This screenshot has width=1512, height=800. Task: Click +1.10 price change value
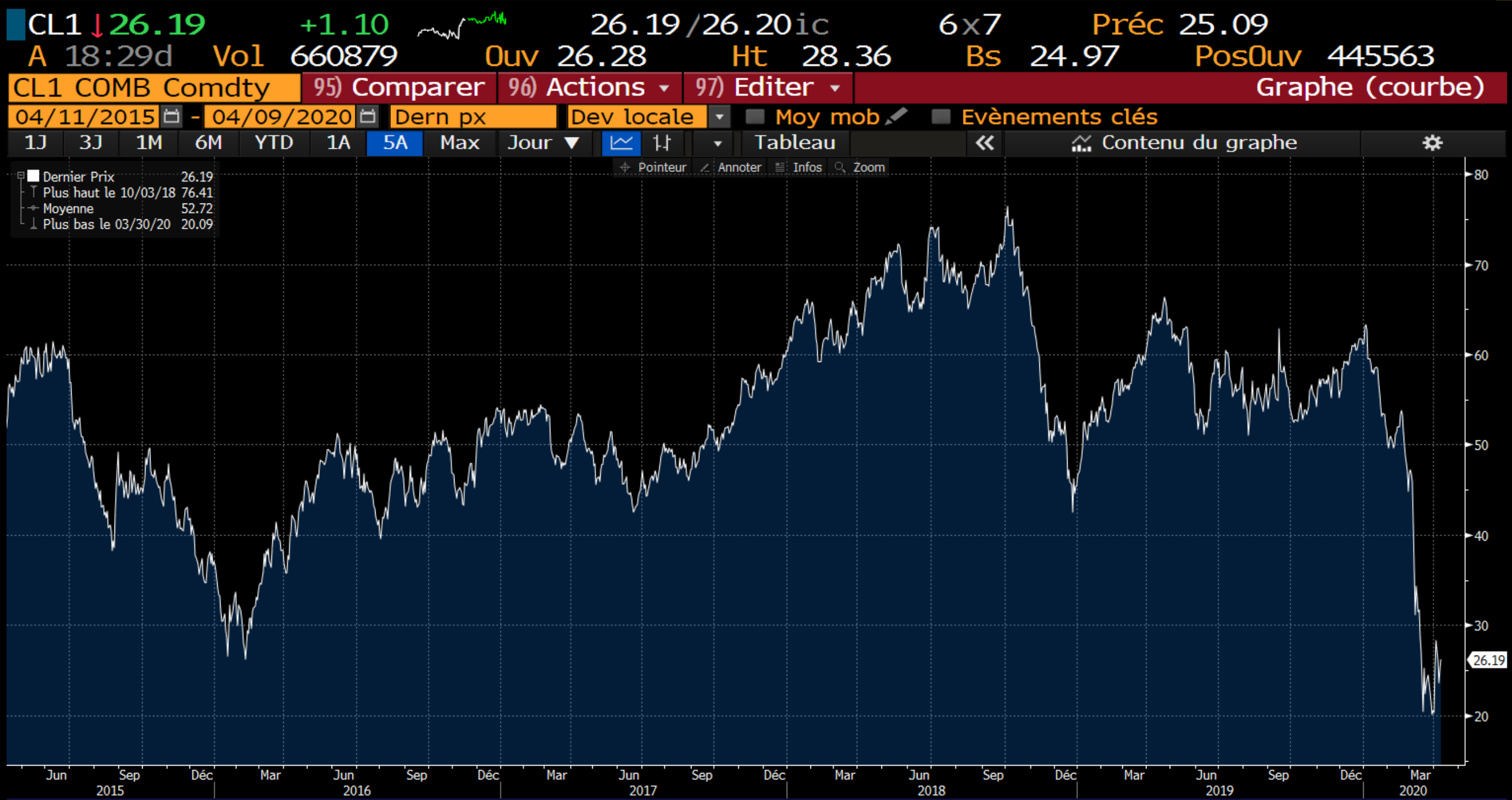pos(344,25)
